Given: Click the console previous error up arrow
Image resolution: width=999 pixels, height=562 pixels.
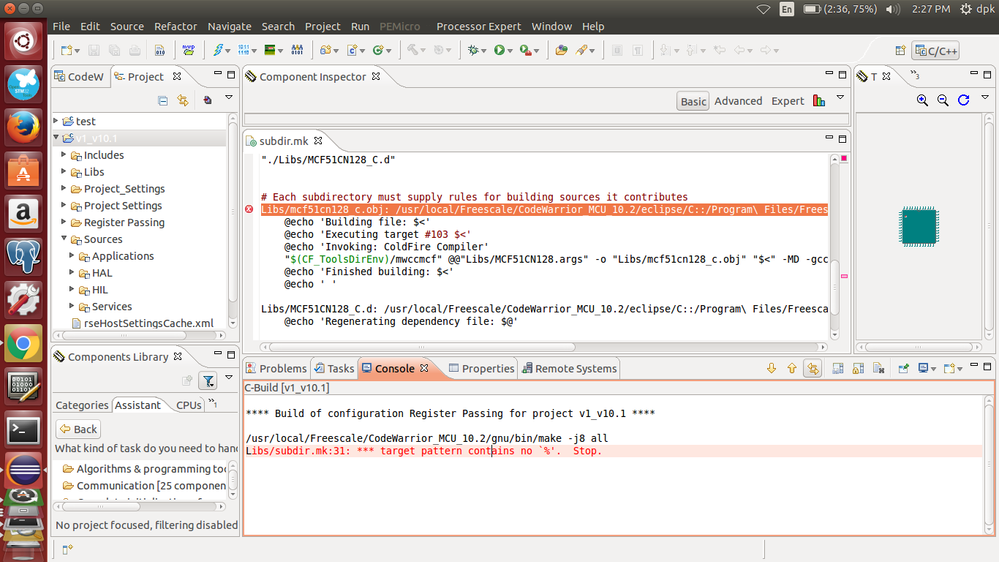Looking at the screenshot, I should point(792,368).
